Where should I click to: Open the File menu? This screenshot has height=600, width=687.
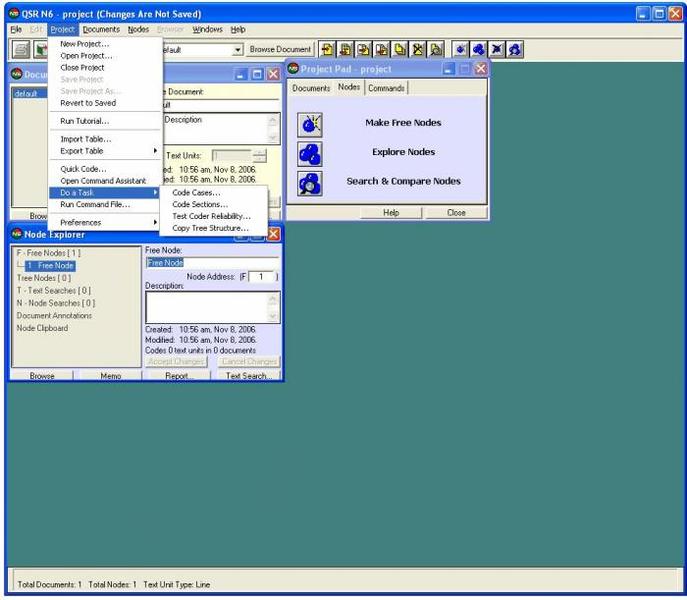tap(16, 29)
